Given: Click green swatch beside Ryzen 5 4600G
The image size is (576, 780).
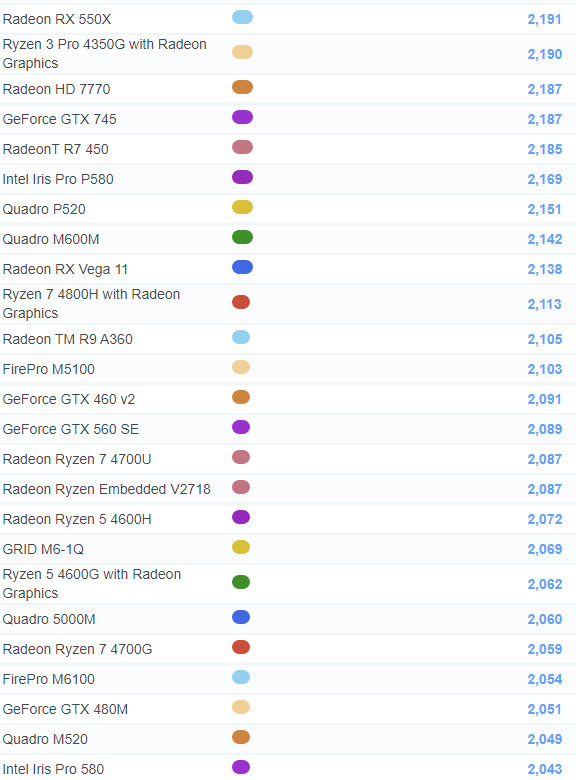Looking at the screenshot, I should coord(241,582).
